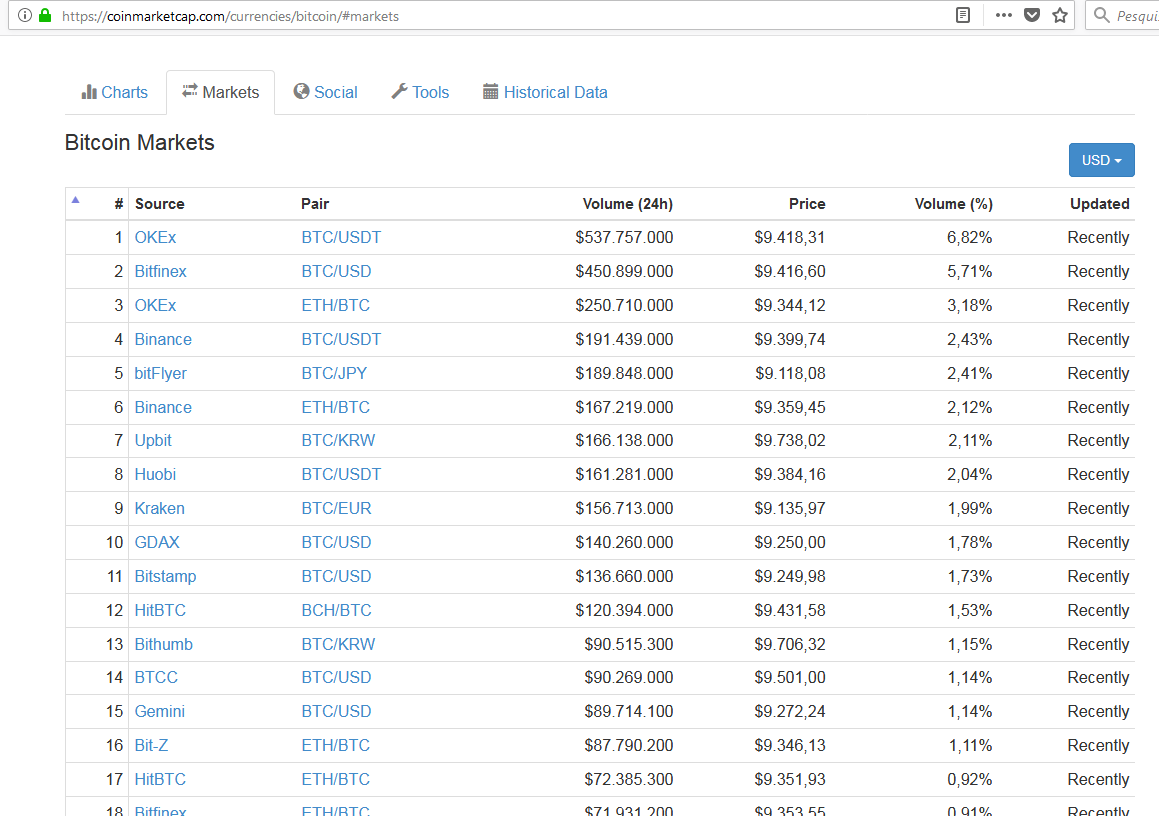Bookmark this page with the star icon
The image size is (1159, 816).
(1060, 16)
